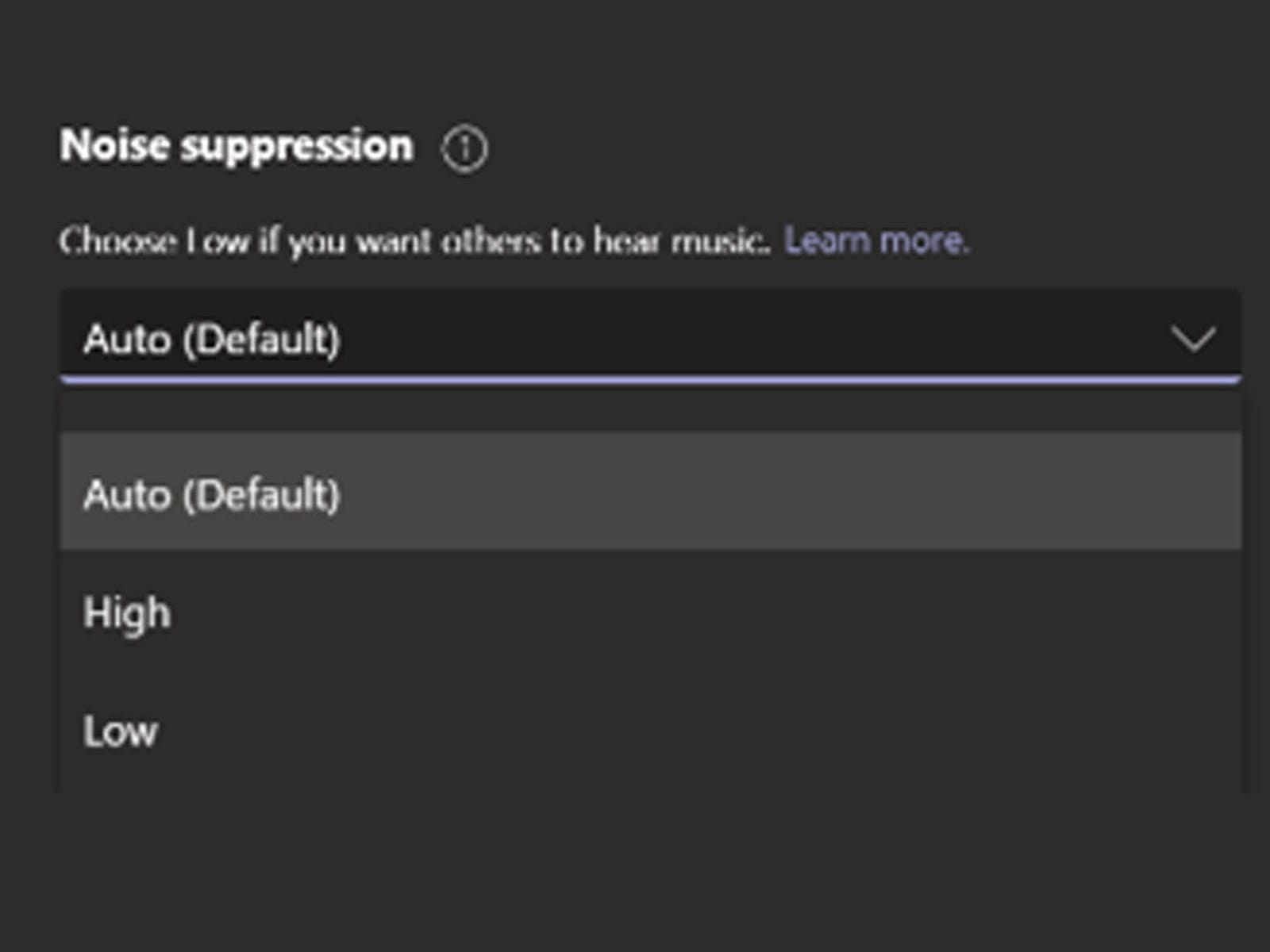This screenshot has width=1270, height=952.
Task: Click the Noise suppression heading text
Action: tap(237, 146)
